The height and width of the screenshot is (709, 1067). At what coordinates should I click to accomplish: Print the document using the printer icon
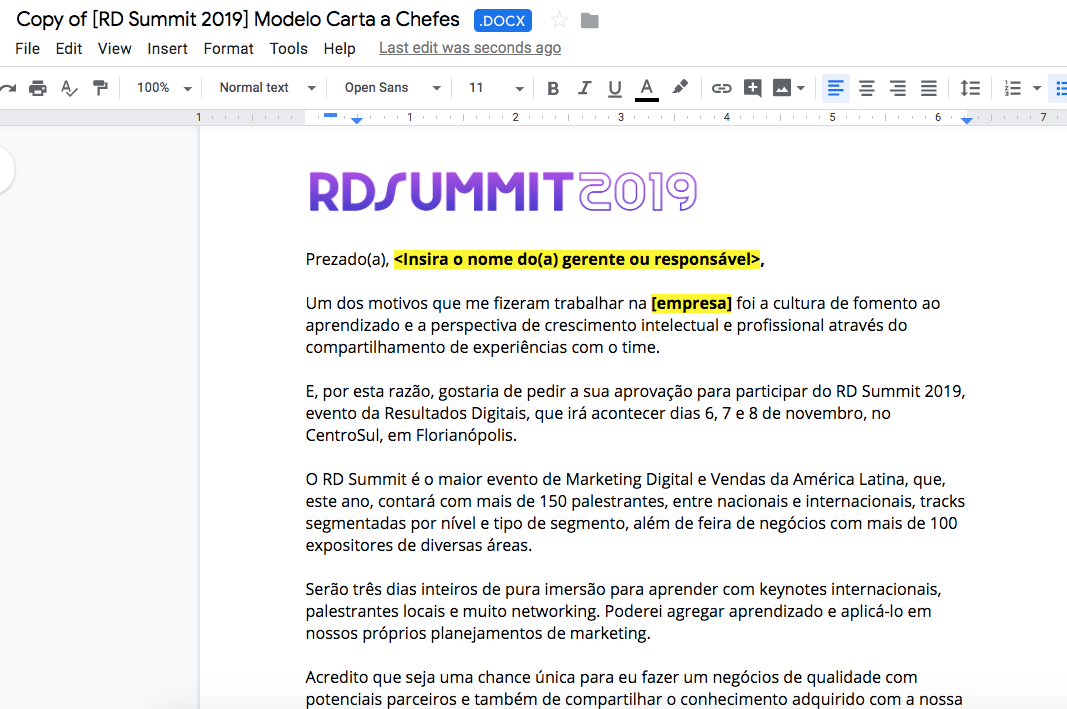38,88
